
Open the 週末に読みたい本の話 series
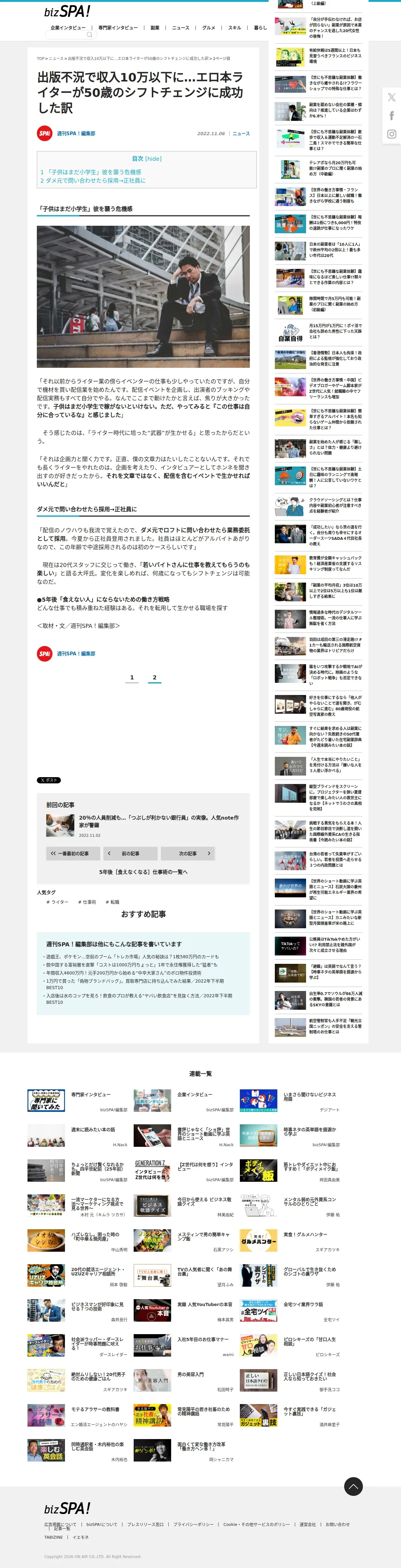point(93,1129)
